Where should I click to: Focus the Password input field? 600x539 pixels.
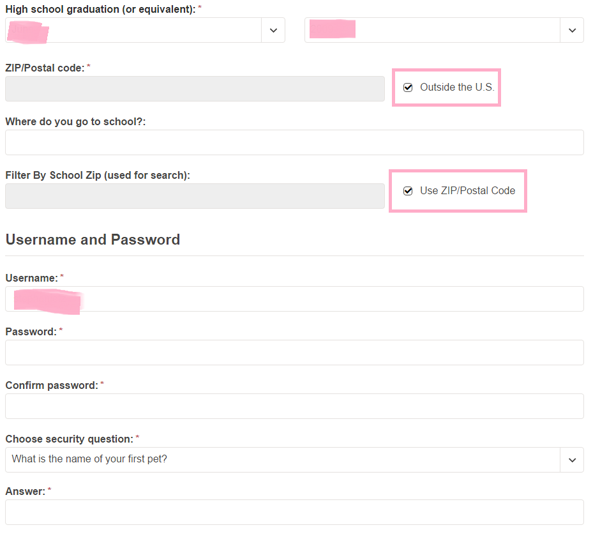294,352
